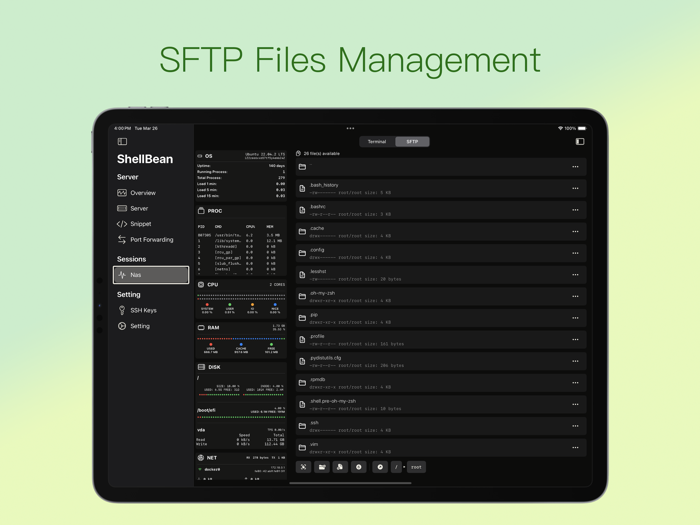Go to the "root" path segment
This screenshot has width=700, height=525.
pyautogui.click(x=416, y=467)
